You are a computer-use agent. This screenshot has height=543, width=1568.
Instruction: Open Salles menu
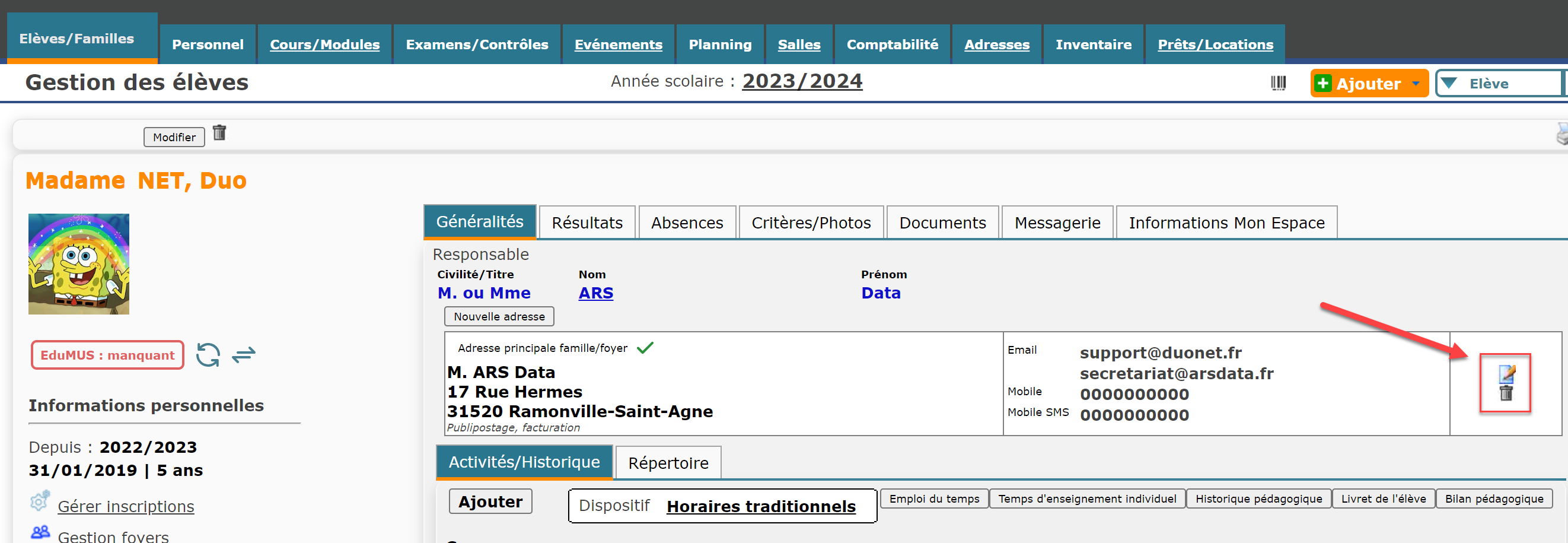click(x=799, y=44)
